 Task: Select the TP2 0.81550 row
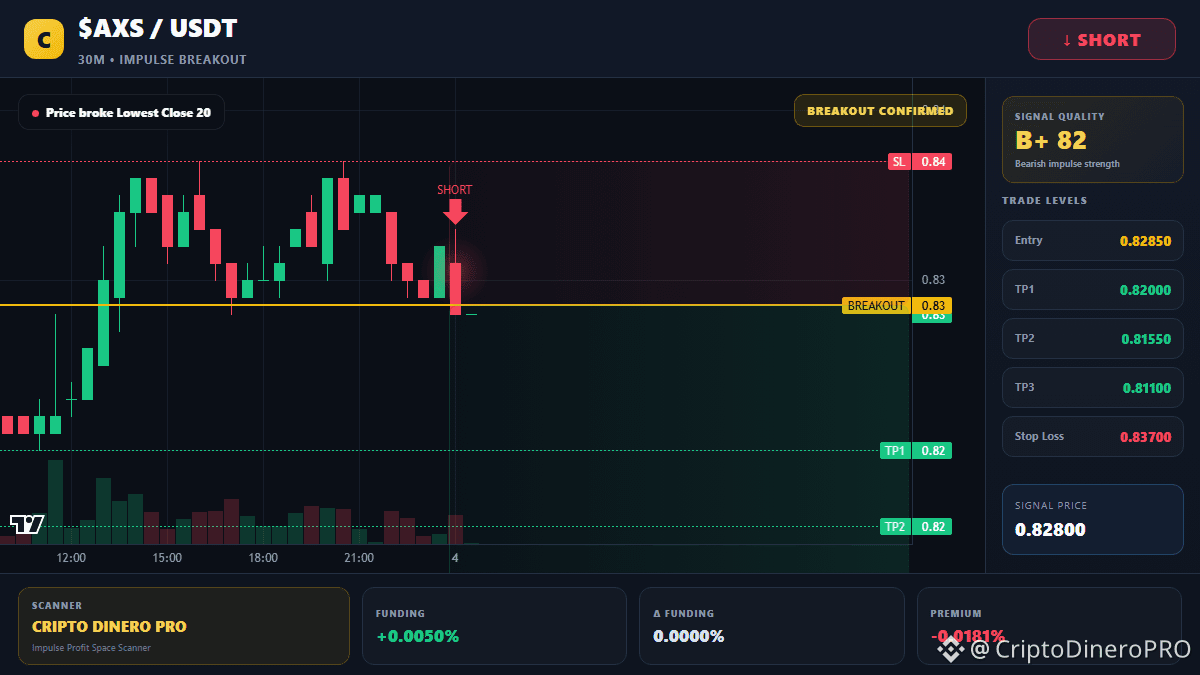coord(1092,339)
